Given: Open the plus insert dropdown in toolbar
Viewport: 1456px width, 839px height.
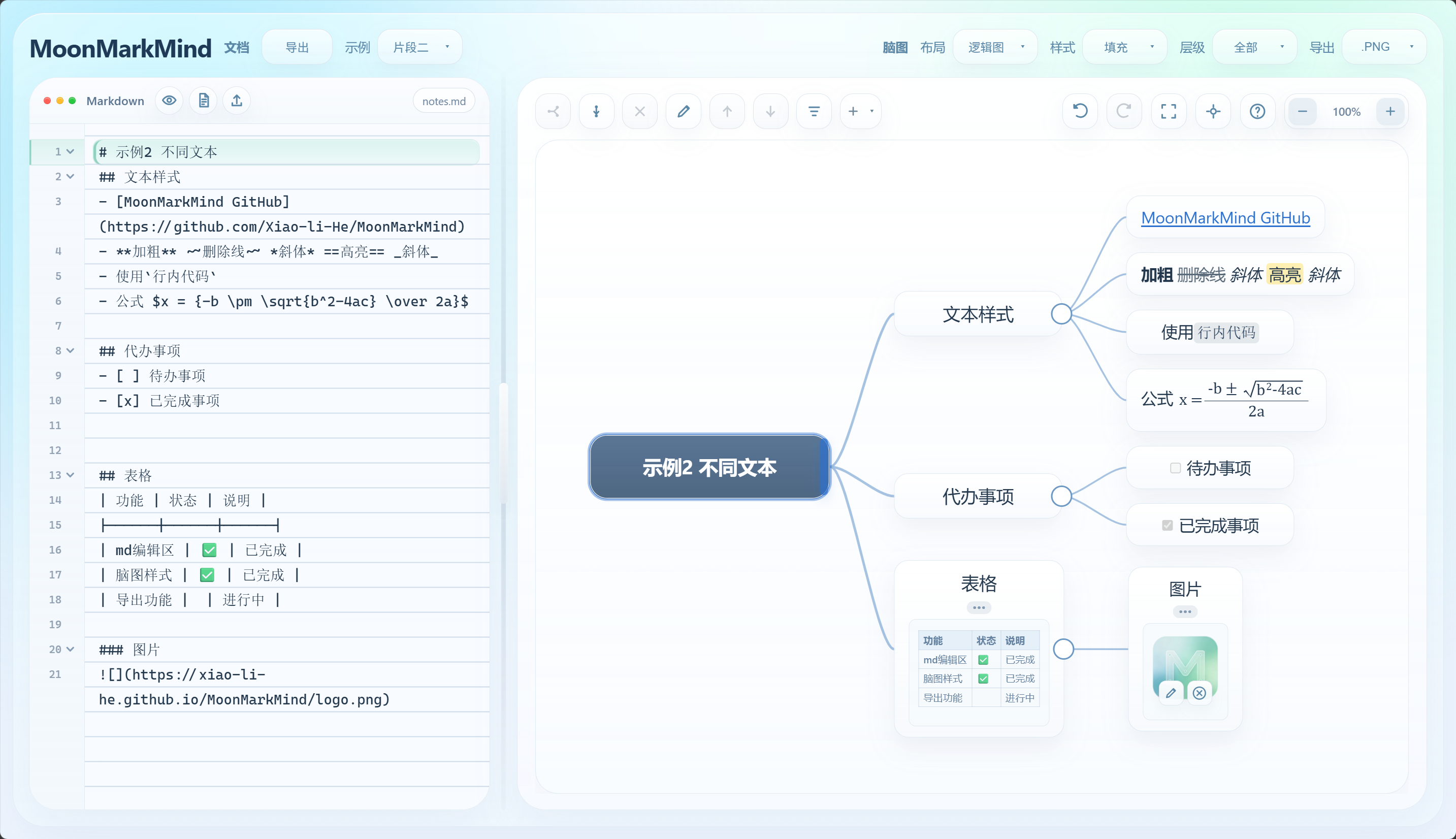Looking at the screenshot, I should coord(861,111).
